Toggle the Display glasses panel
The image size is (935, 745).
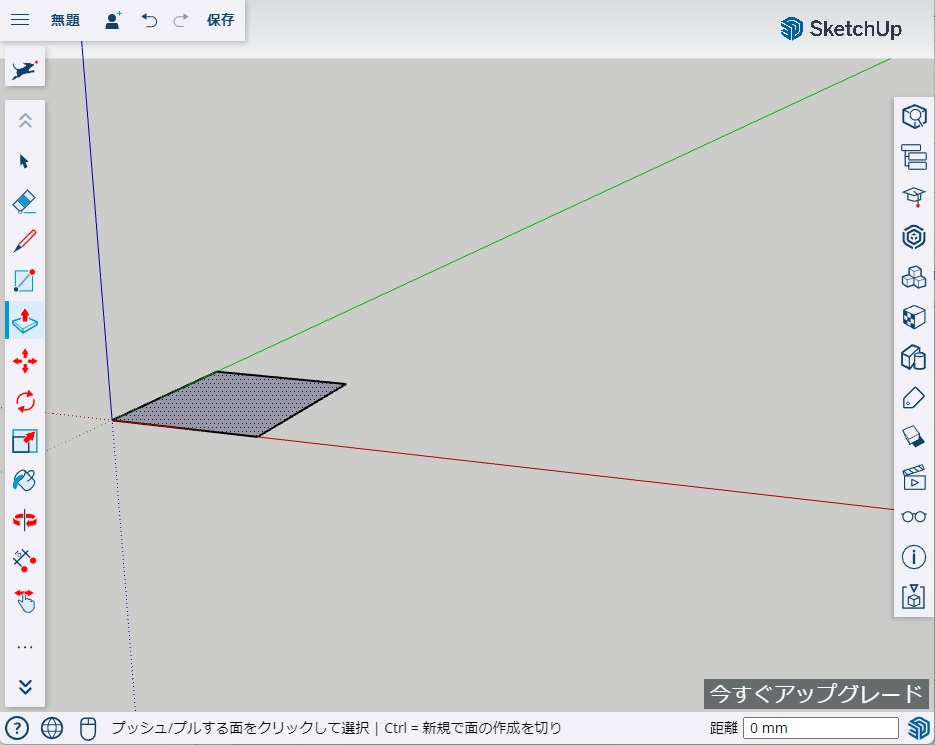(914, 517)
